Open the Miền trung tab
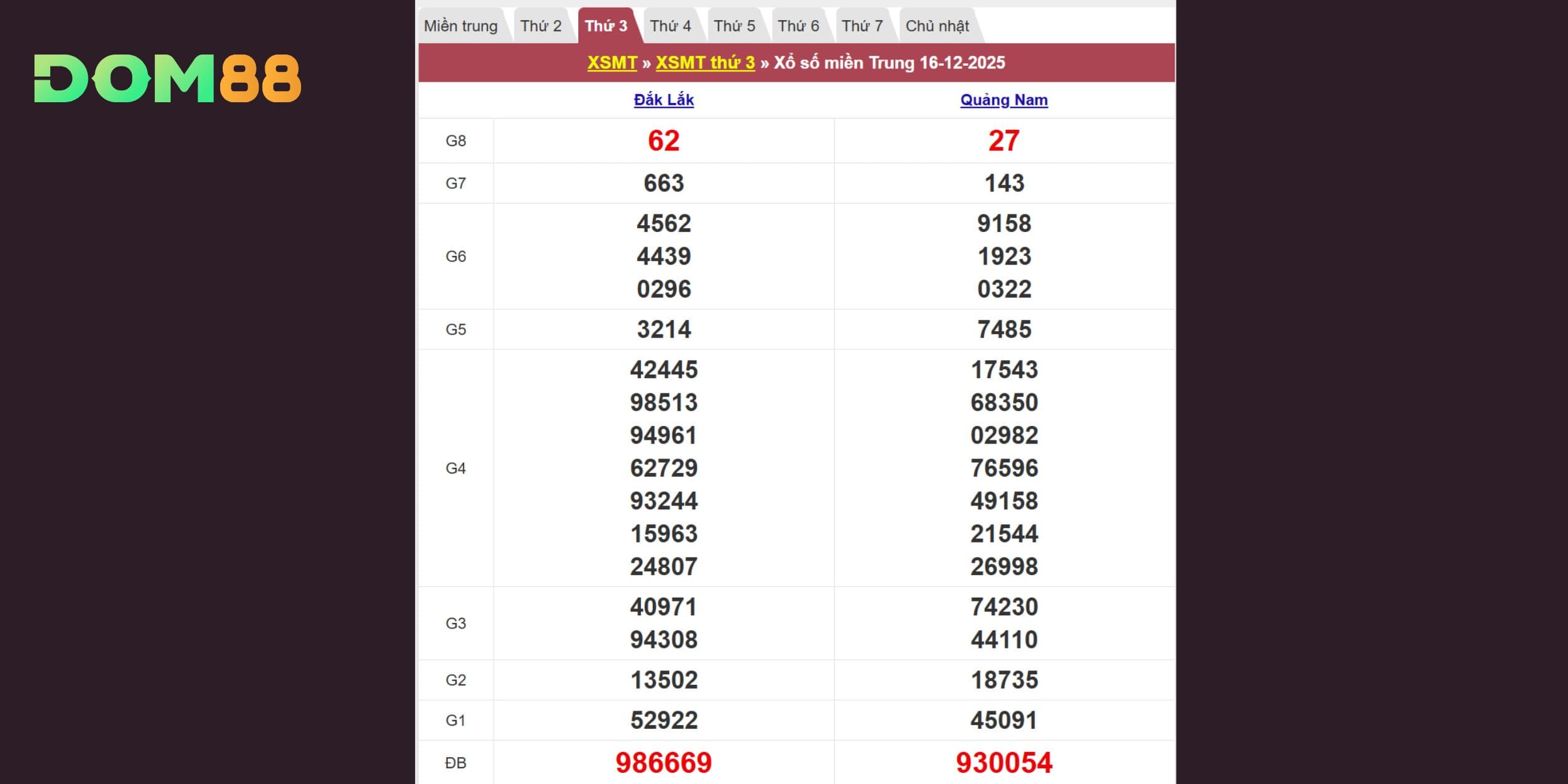Screen dimensions: 1568x784 click(x=460, y=26)
